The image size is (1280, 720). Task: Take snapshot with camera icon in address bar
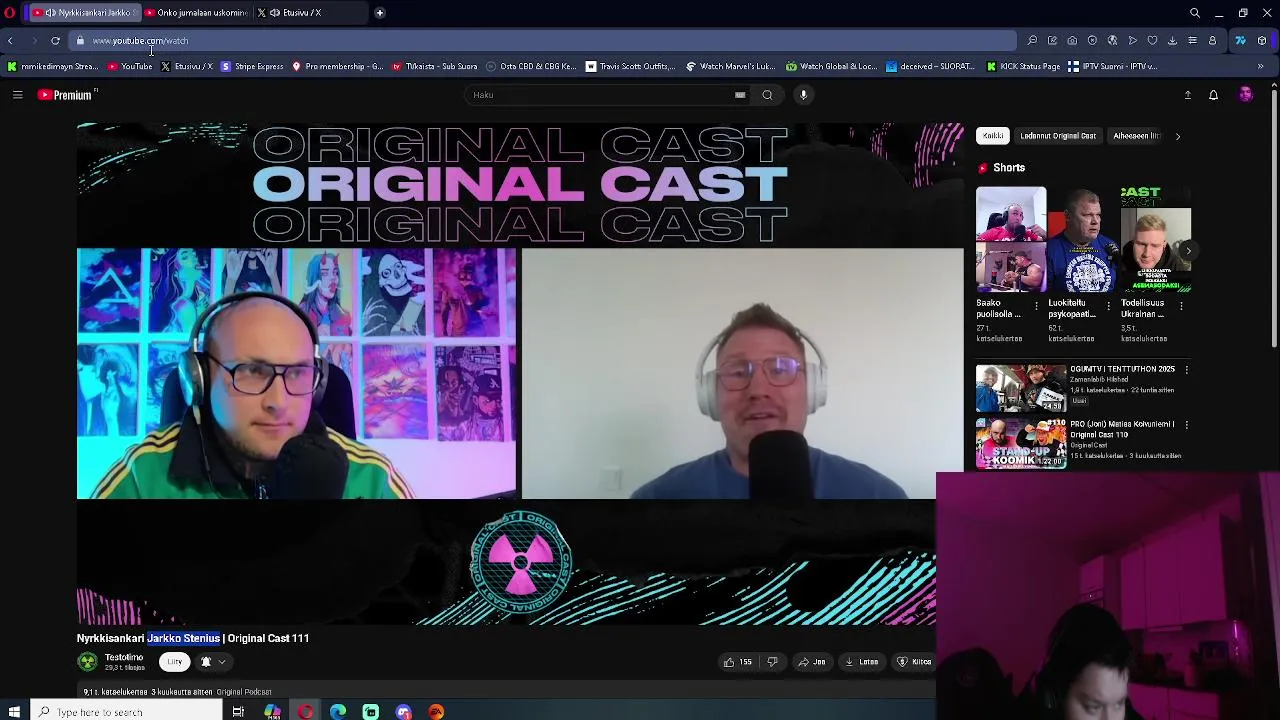click(1072, 41)
